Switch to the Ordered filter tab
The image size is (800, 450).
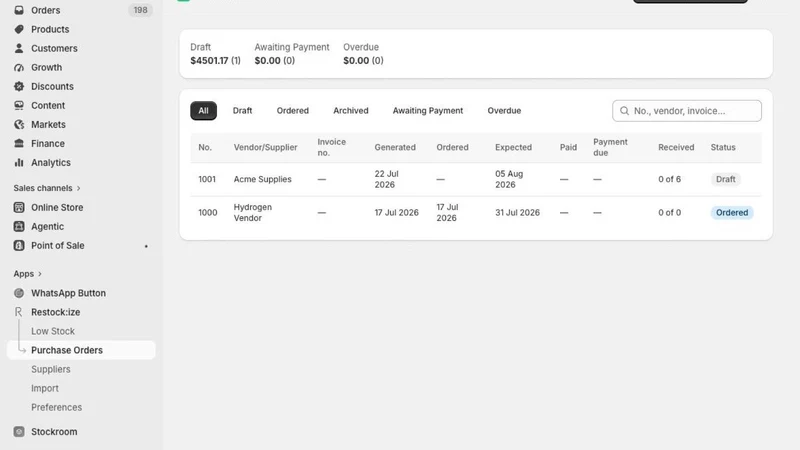pos(293,111)
